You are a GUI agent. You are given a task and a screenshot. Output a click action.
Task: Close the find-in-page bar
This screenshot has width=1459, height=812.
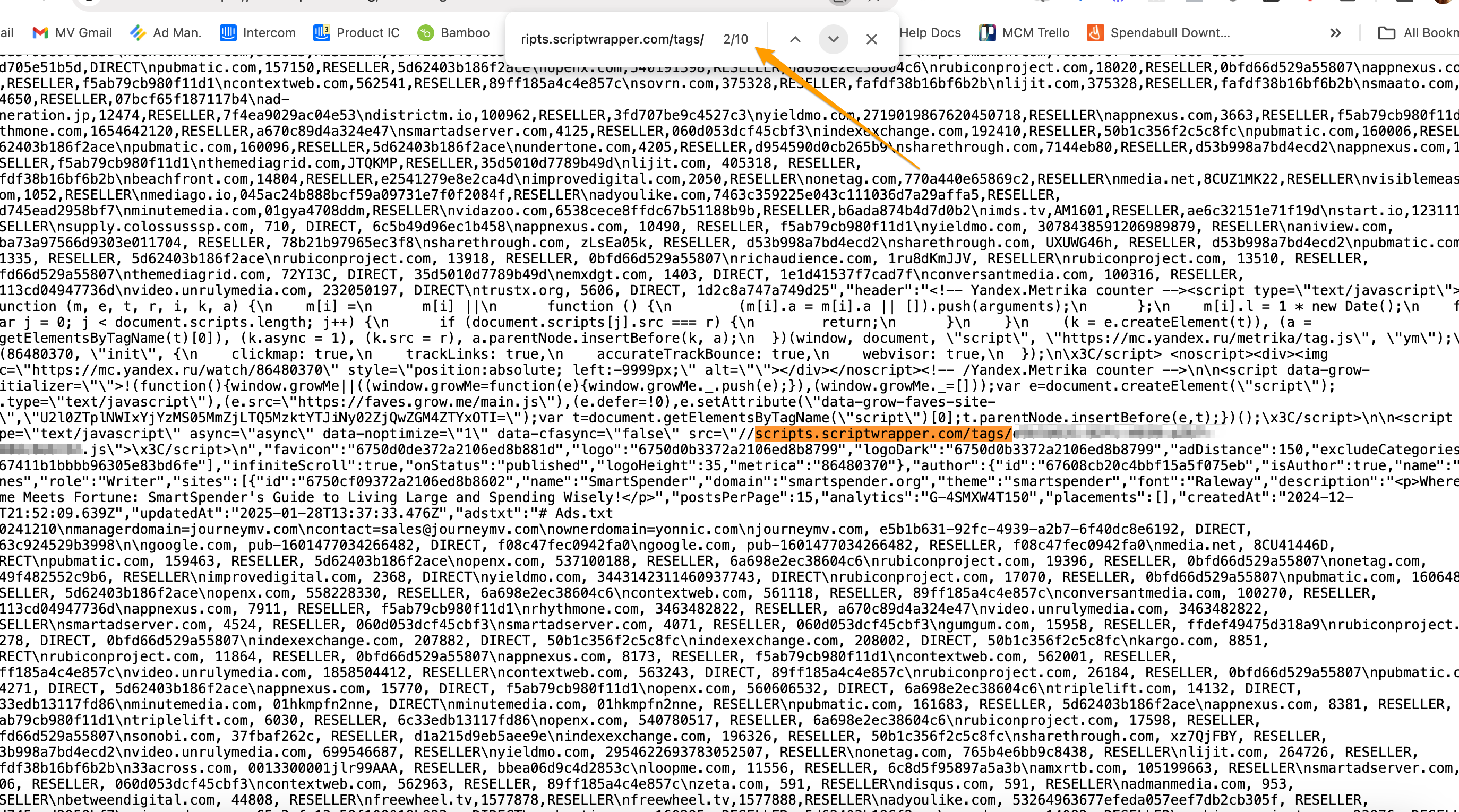click(x=871, y=39)
